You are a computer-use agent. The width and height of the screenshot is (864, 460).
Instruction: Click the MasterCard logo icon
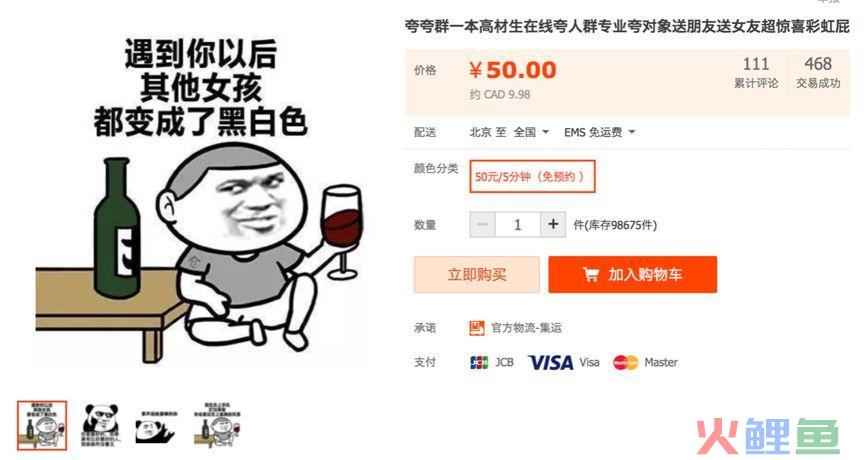point(625,362)
